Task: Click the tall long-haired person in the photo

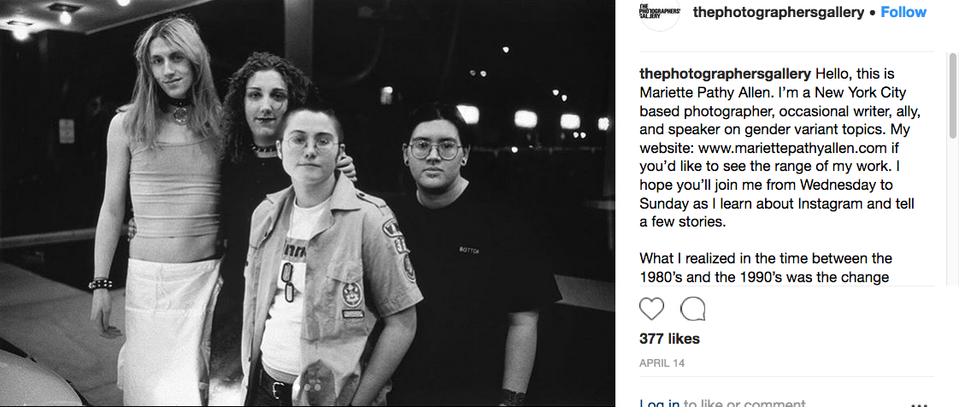Action: tap(164, 202)
